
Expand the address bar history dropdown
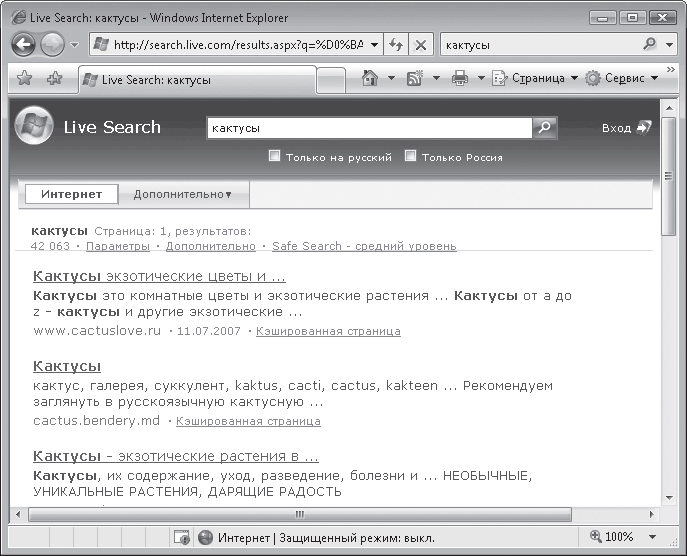(374, 45)
